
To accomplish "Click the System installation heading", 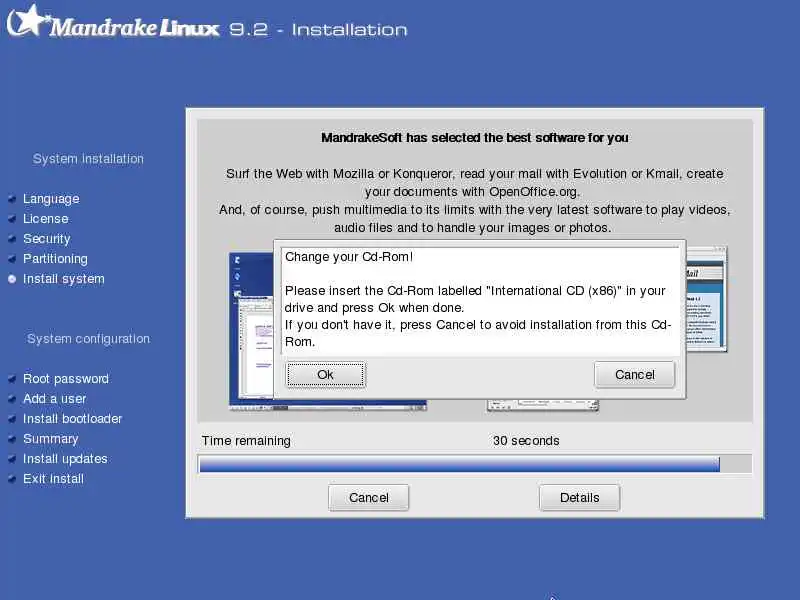I will tap(88, 159).
